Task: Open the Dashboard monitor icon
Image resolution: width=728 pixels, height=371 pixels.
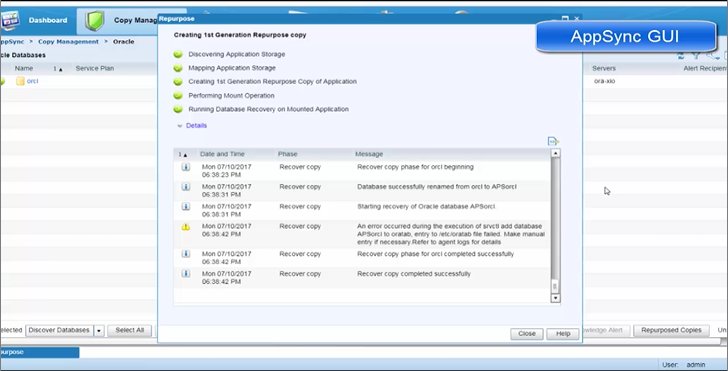Action: pyautogui.click(x=10, y=20)
